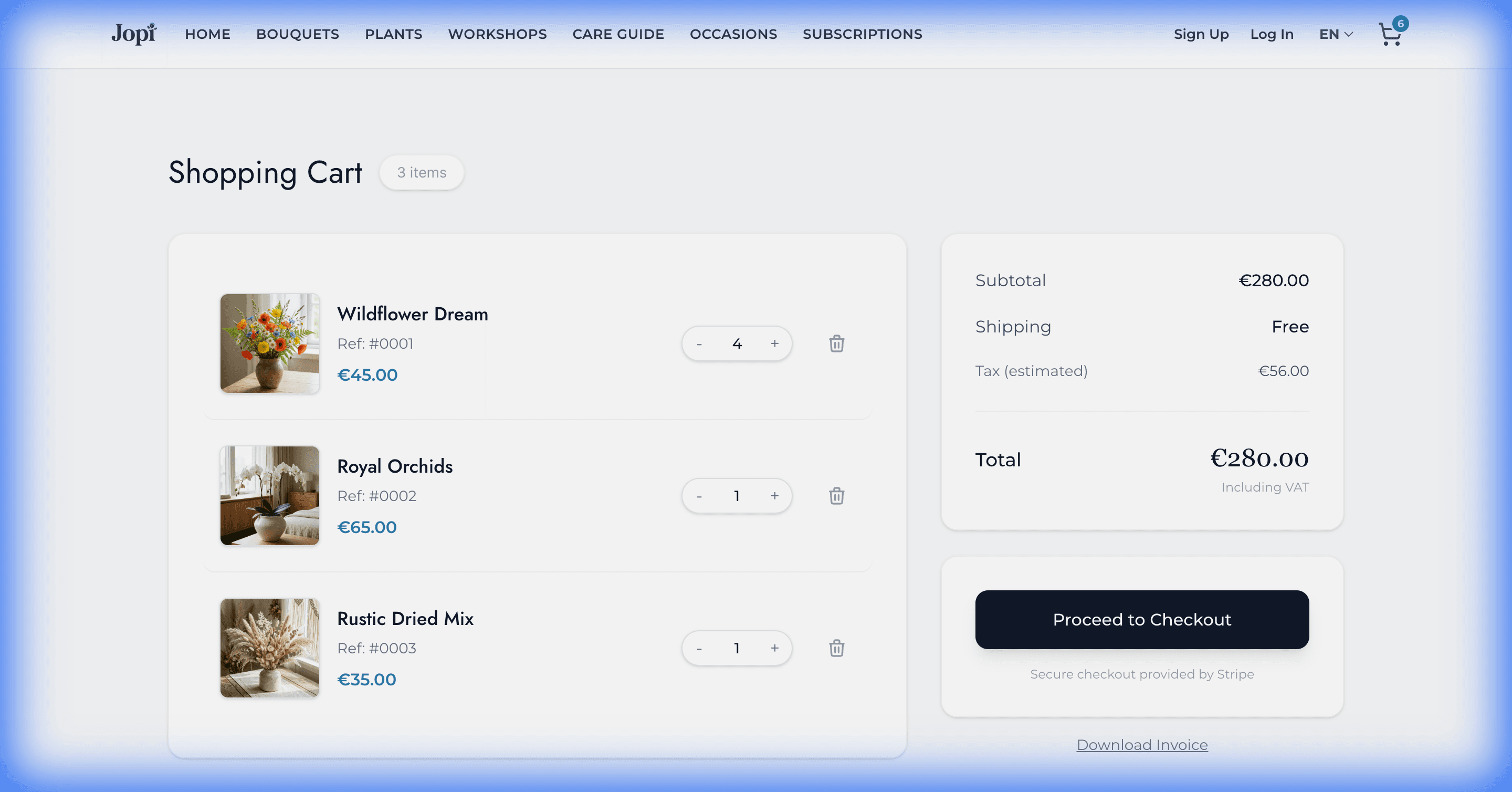Reduce Rustic Dried Mix quantity
Screen dimensions: 1512x792
[x=699, y=649]
